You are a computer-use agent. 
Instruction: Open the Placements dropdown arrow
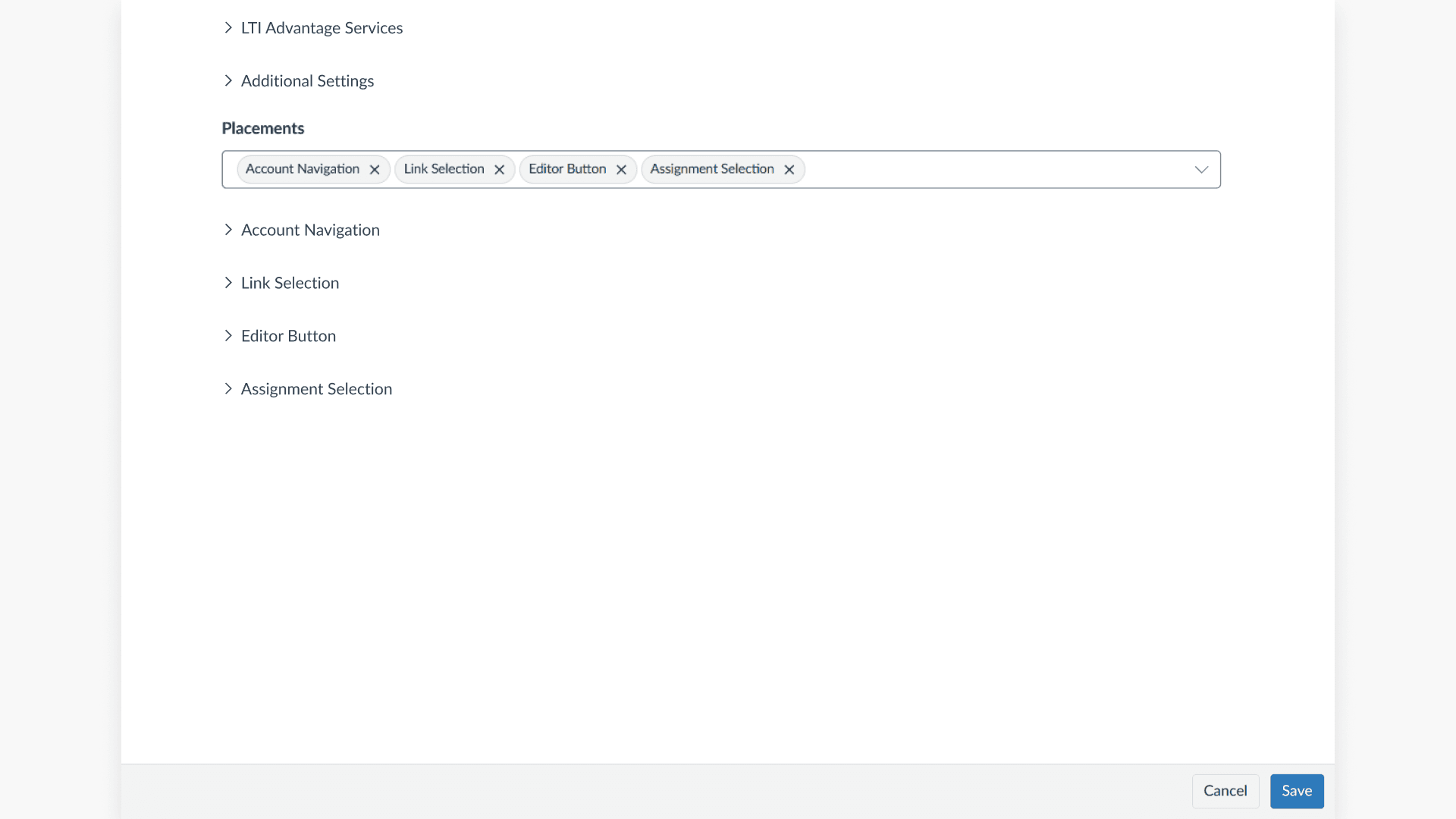tap(1201, 170)
